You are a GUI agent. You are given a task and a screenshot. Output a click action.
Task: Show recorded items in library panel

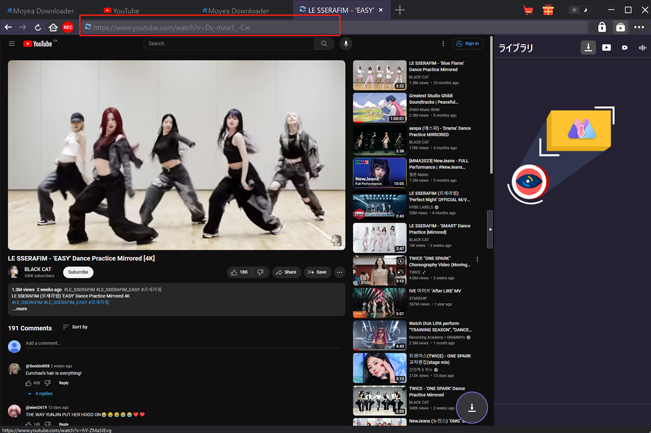pos(624,48)
